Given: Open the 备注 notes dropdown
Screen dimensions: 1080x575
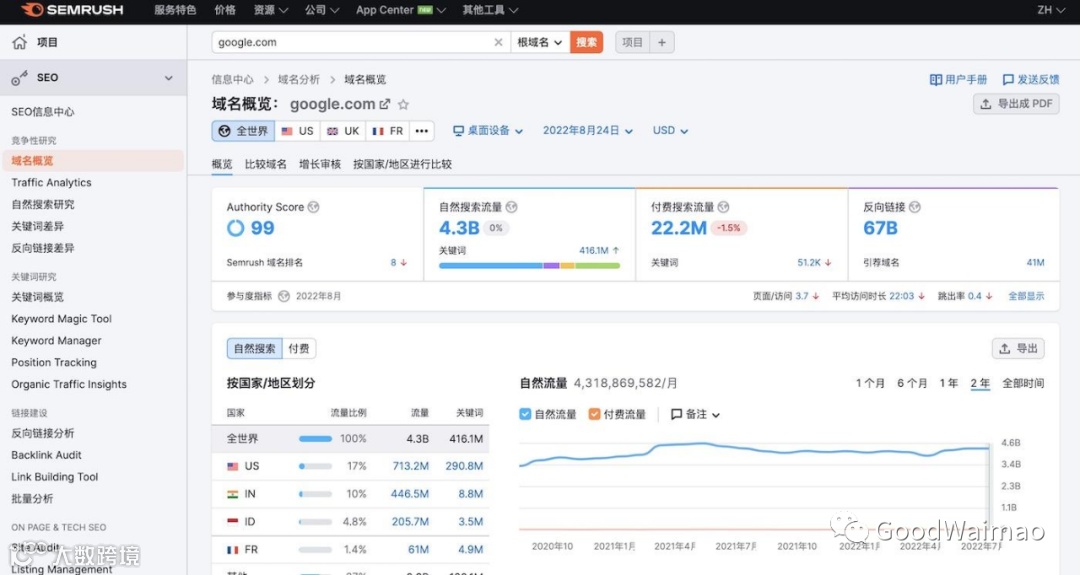Looking at the screenshot, I should pos(696,414).
